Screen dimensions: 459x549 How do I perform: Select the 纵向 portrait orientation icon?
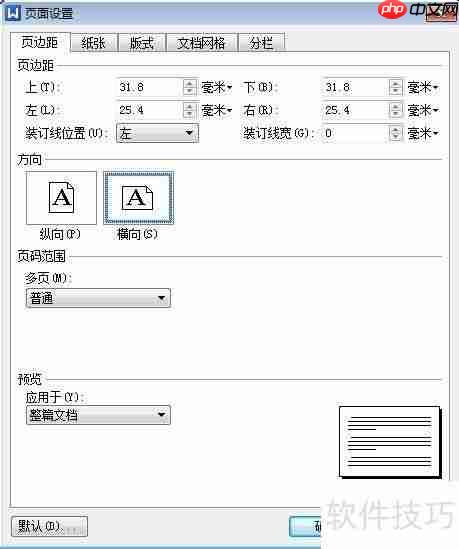click(61, 198)
